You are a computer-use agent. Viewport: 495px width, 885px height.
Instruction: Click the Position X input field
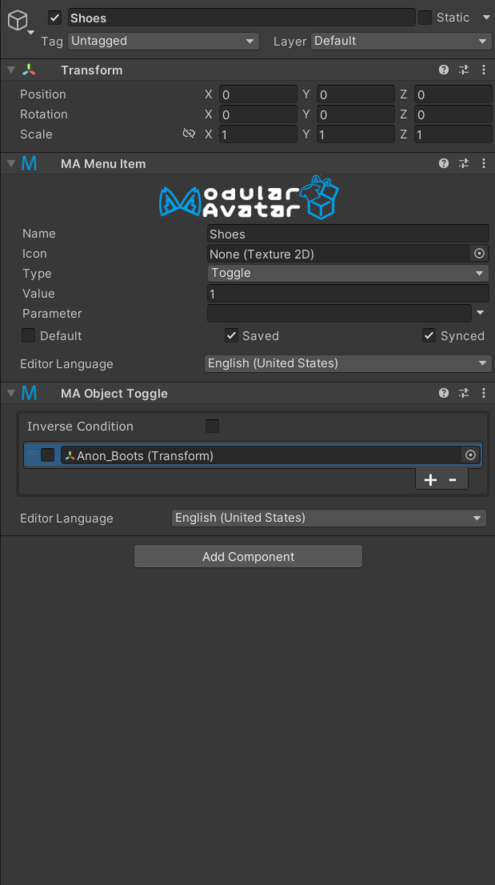coord(258,94)
